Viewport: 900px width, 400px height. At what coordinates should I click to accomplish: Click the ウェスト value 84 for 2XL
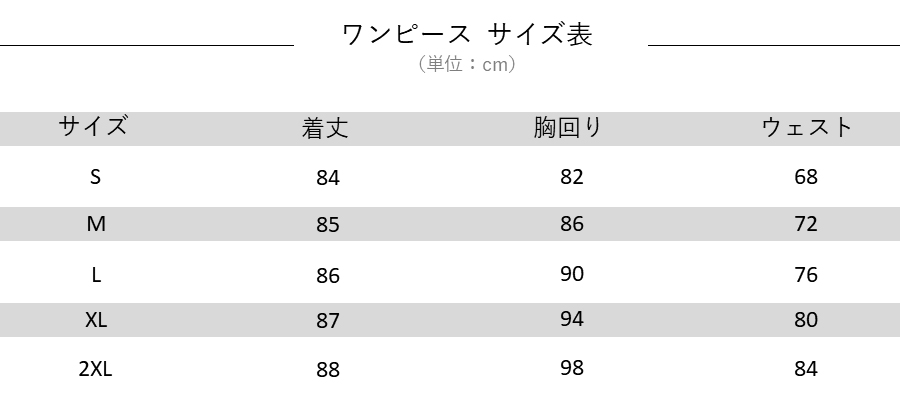tap(806, 368)
